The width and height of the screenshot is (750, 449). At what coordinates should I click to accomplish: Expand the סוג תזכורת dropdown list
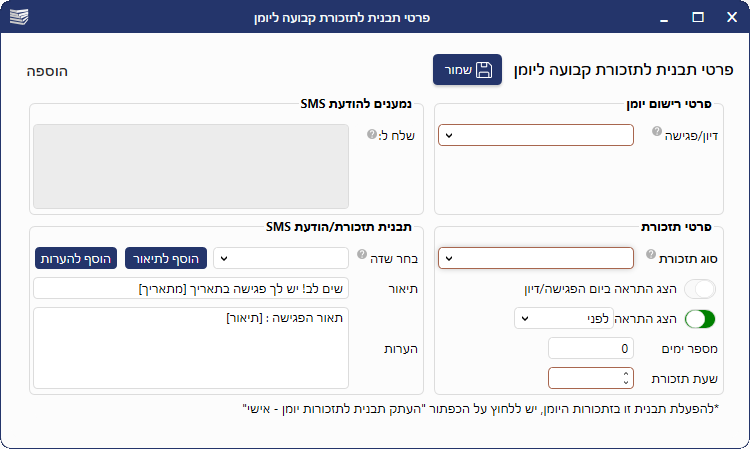coord(535,258)
